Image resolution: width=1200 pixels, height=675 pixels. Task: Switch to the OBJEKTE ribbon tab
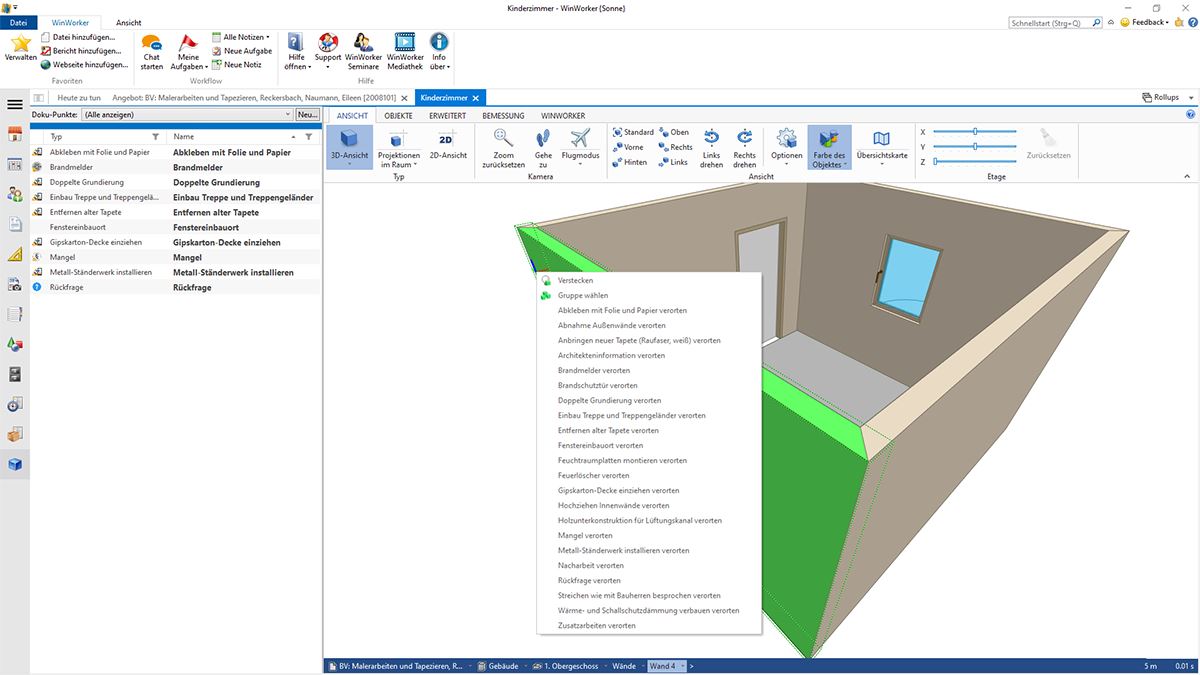pyautogui.click(x=398, y=116)
